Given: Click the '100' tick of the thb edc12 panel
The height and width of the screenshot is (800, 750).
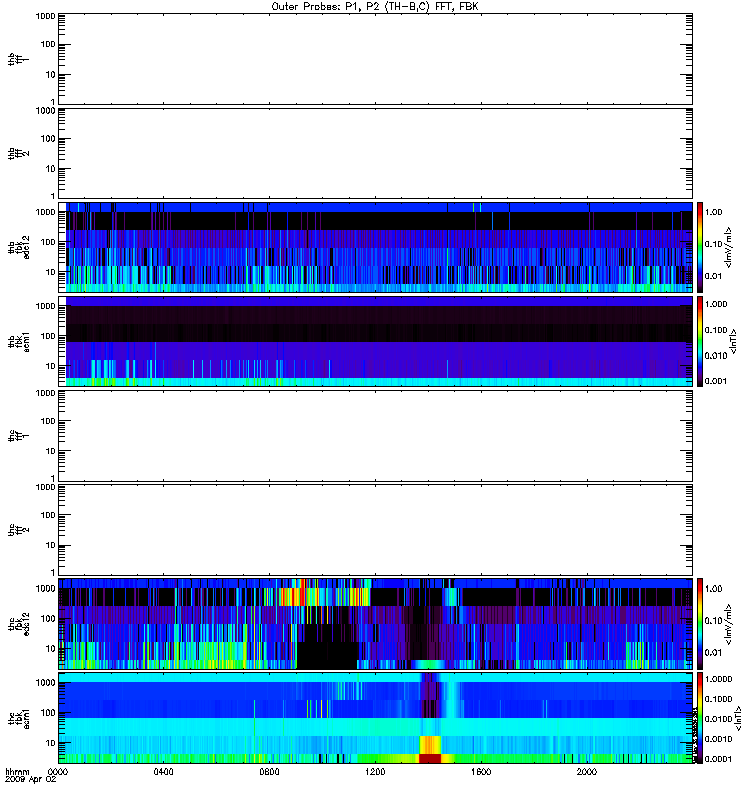Looking at the screenshot, I should [48, 242].
